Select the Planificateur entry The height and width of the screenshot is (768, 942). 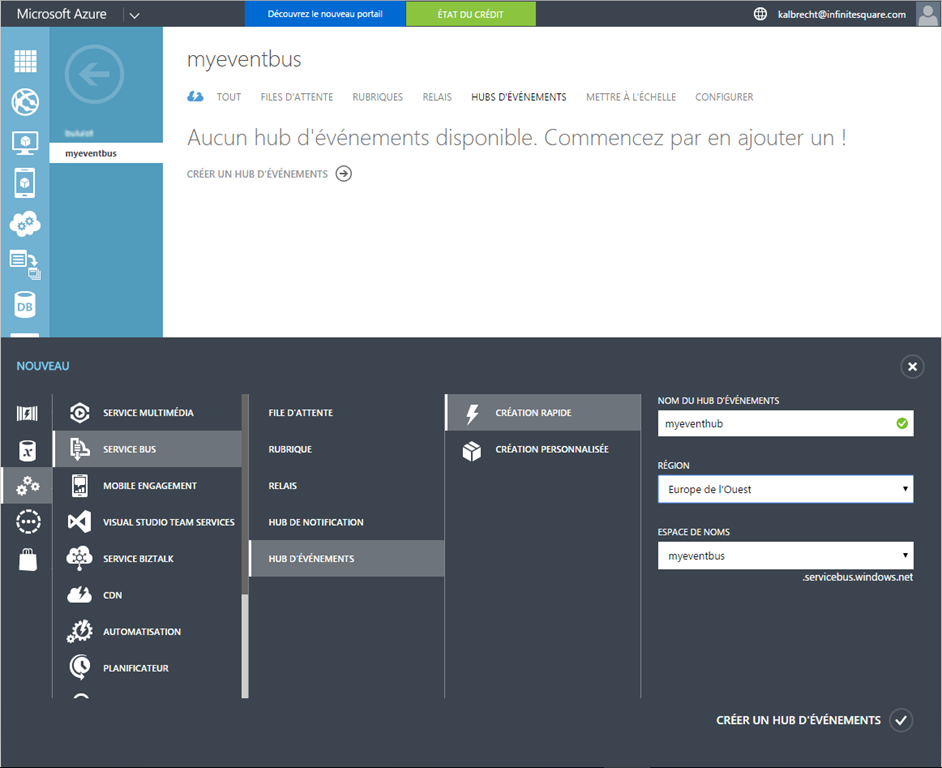[x=147, y=668]
